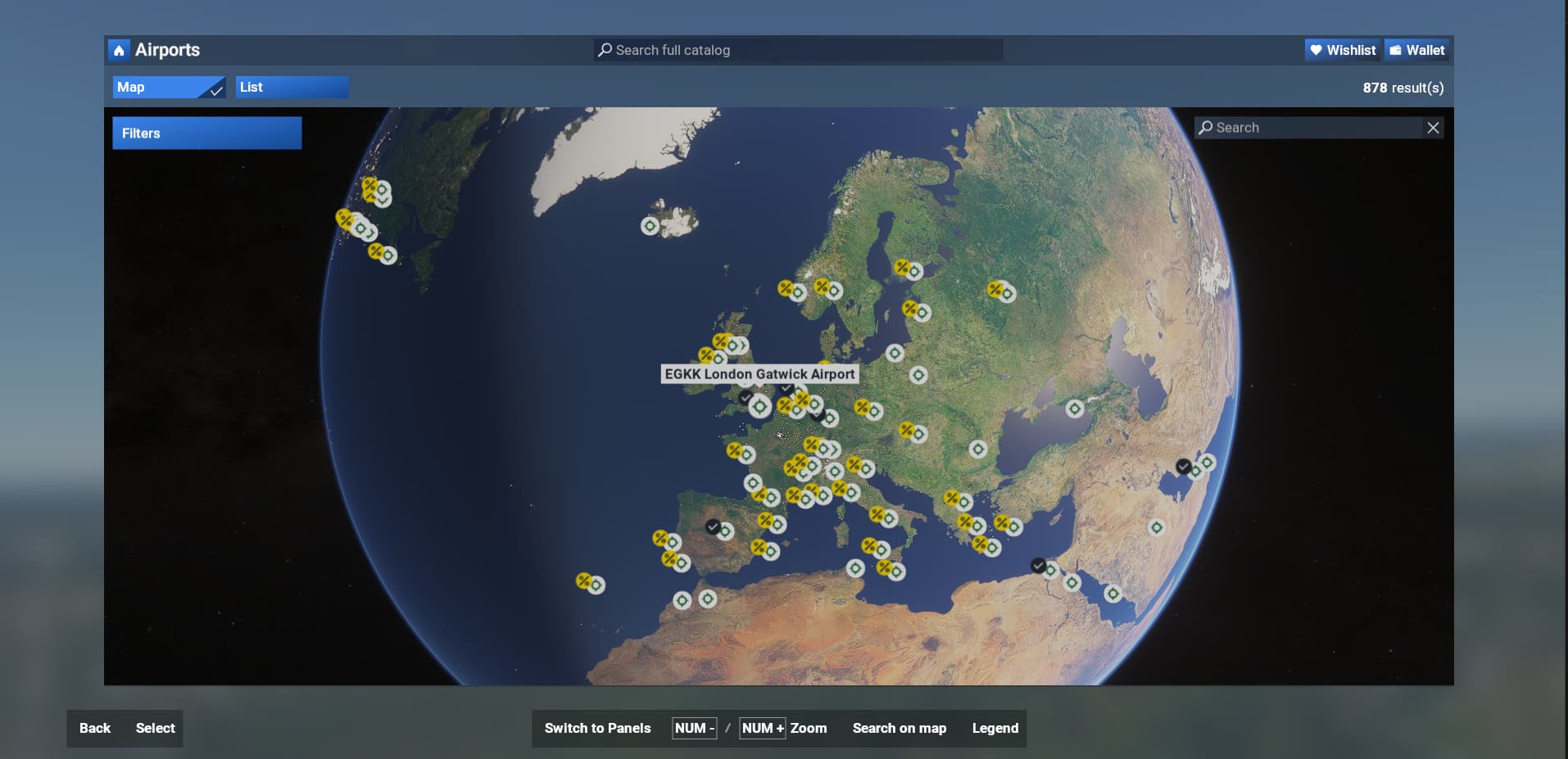
Task: Switch to the Map view tab
Action: 169,87
